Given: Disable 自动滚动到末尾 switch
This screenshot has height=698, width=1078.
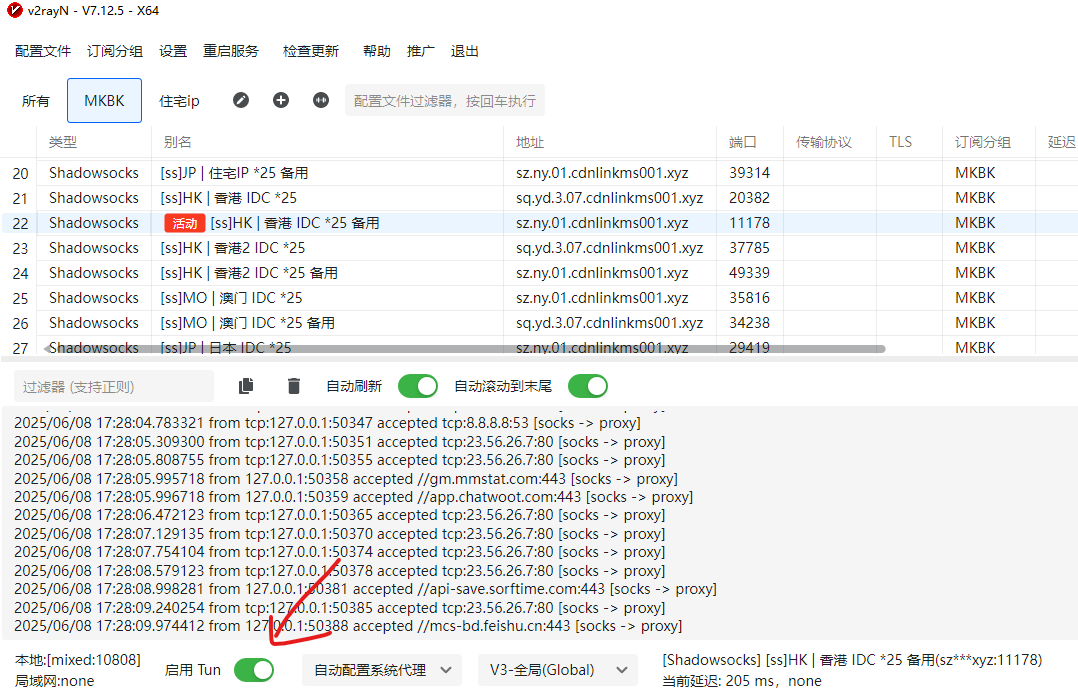Looking at the screenshot, I should pos(587,385).
